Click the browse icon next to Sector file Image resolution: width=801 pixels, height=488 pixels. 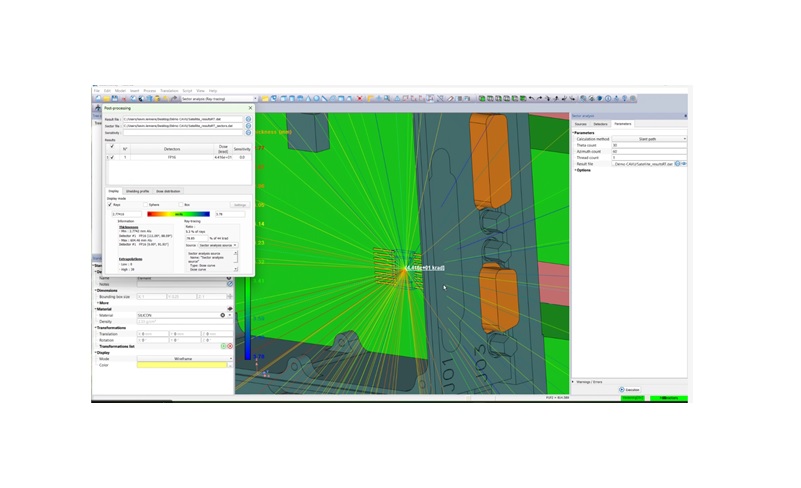coord(248,126)
